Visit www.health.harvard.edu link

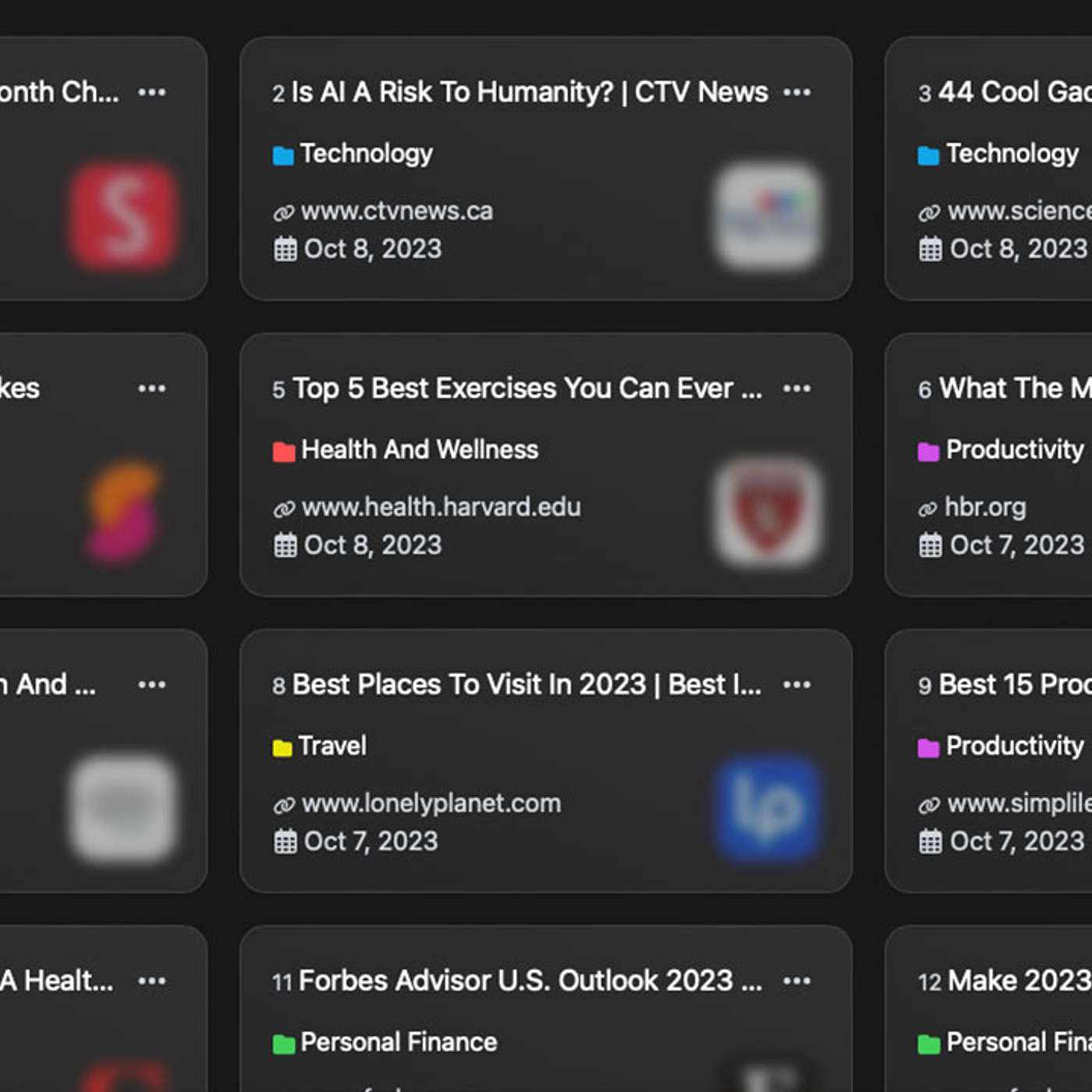(x=441, y=508)
